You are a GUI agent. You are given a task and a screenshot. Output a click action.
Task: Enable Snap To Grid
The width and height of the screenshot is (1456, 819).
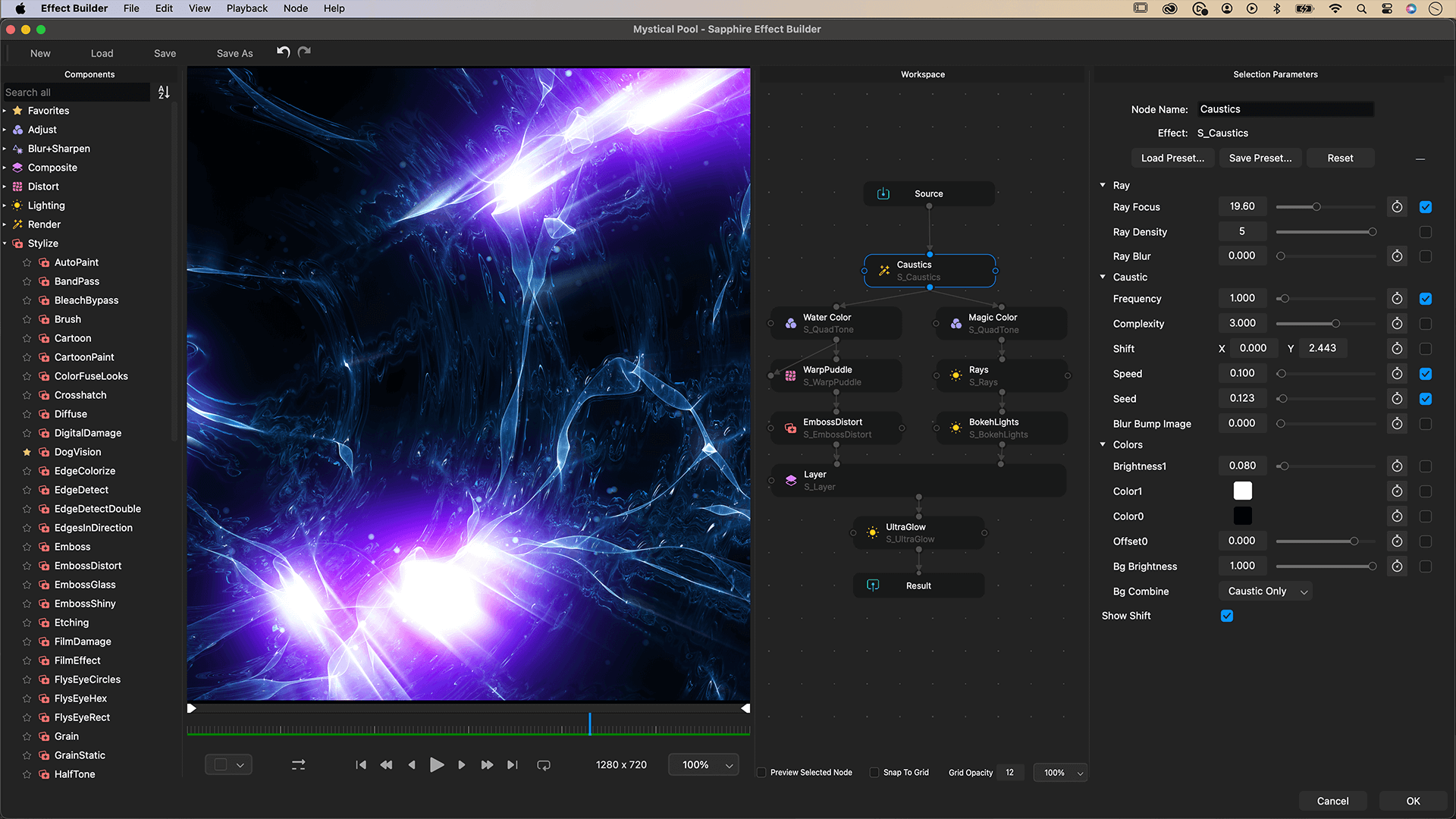(873, 772)
